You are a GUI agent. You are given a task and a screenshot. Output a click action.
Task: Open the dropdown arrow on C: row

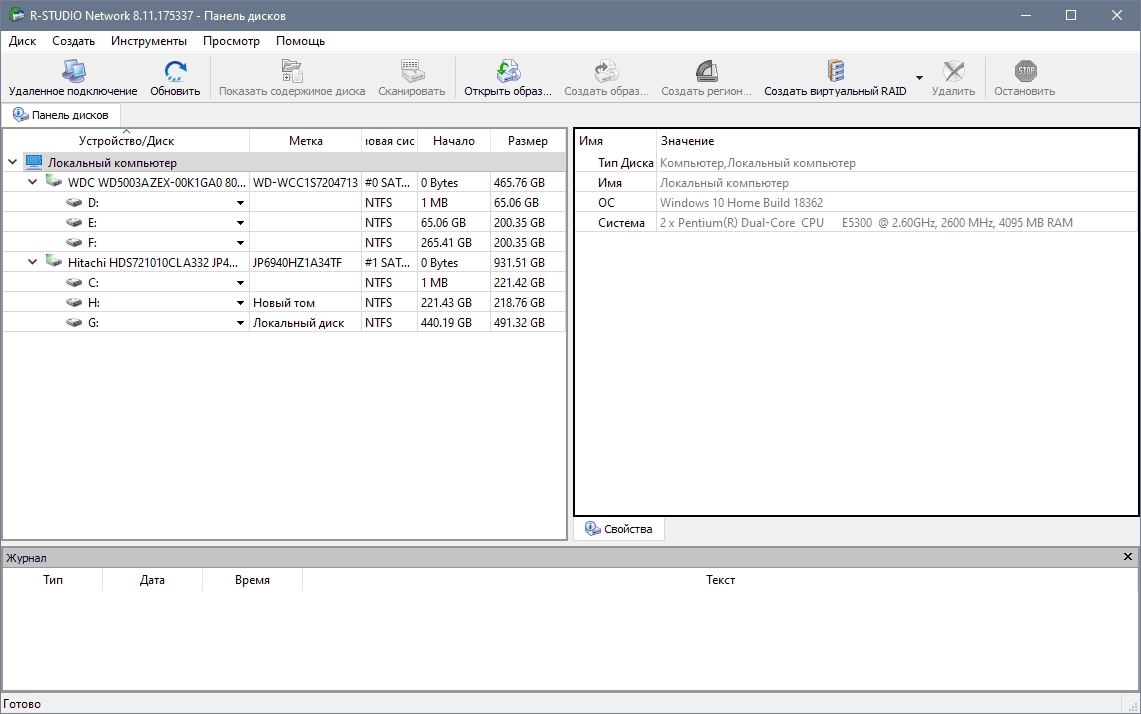(x=240, y=283)
